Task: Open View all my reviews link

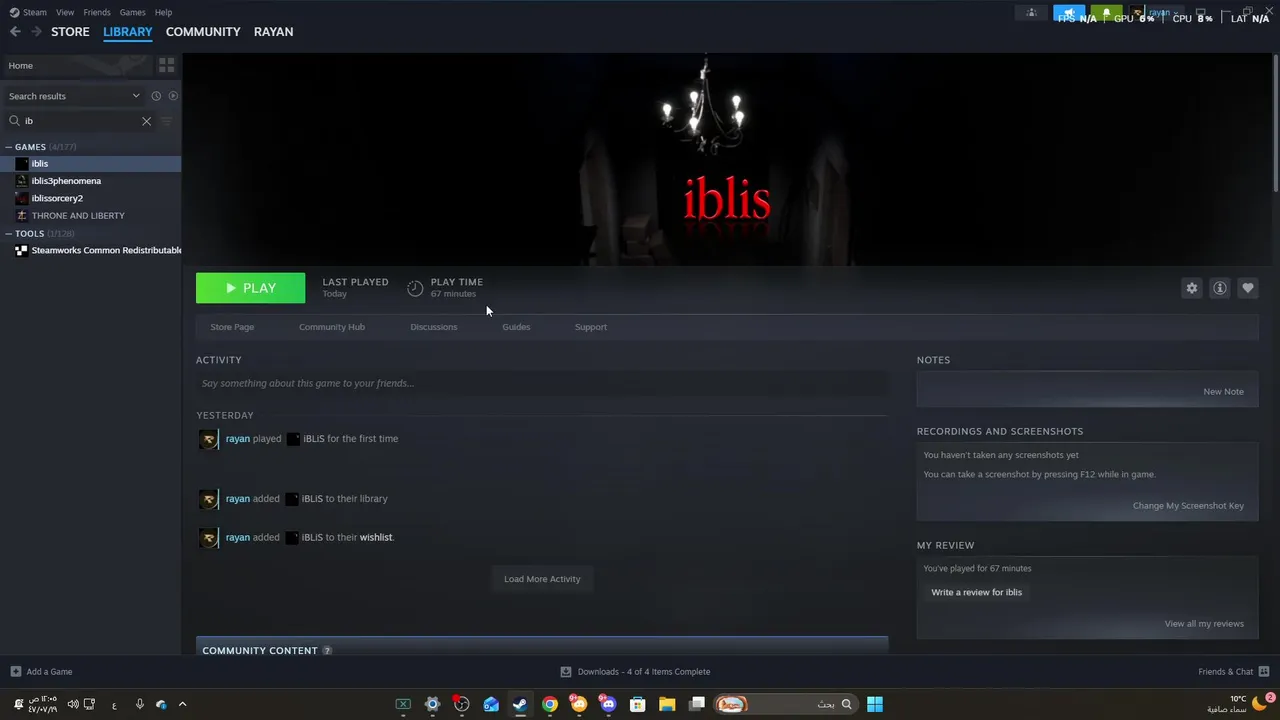Action: click(1204, 624)
